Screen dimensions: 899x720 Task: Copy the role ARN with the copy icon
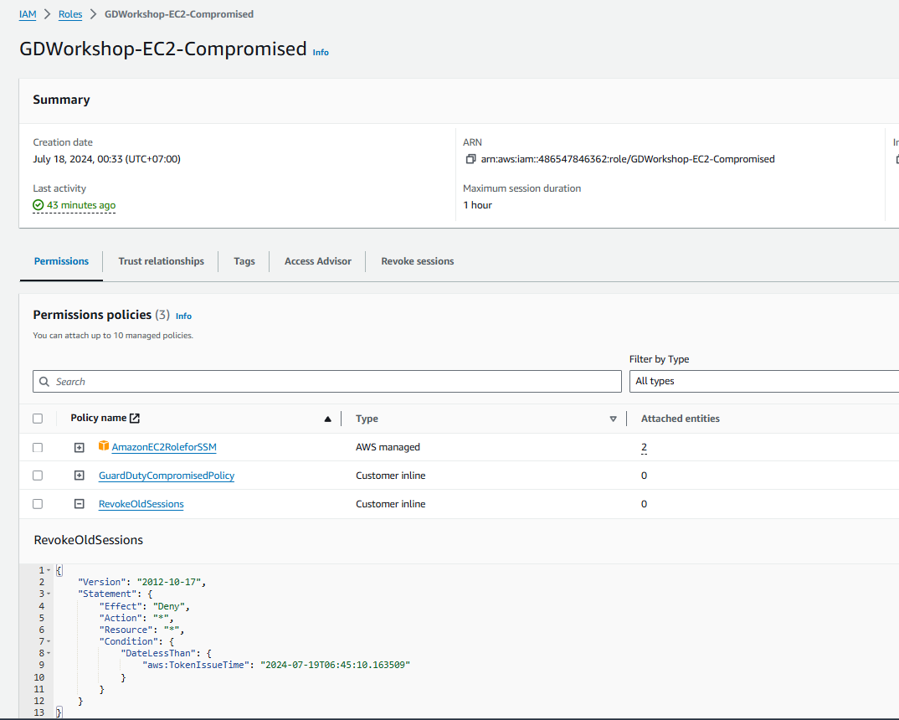(471, 159)
